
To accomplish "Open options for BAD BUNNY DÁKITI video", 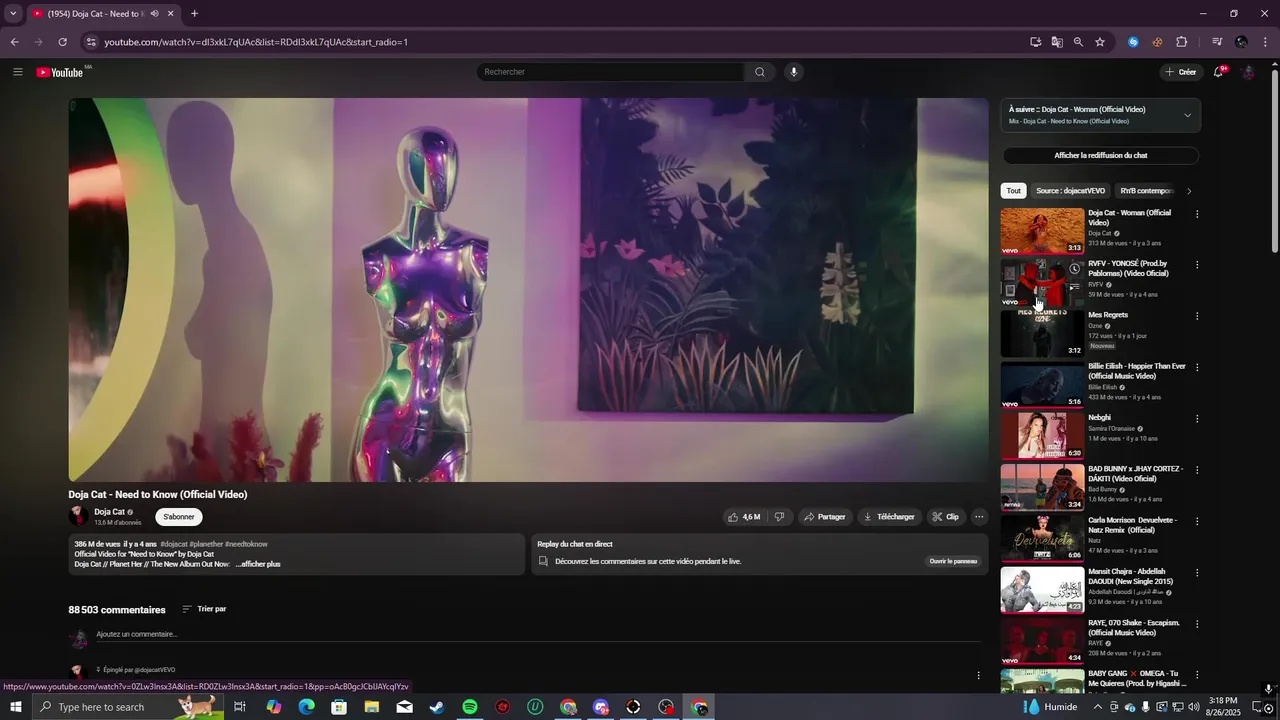I will pos(1197,470).
